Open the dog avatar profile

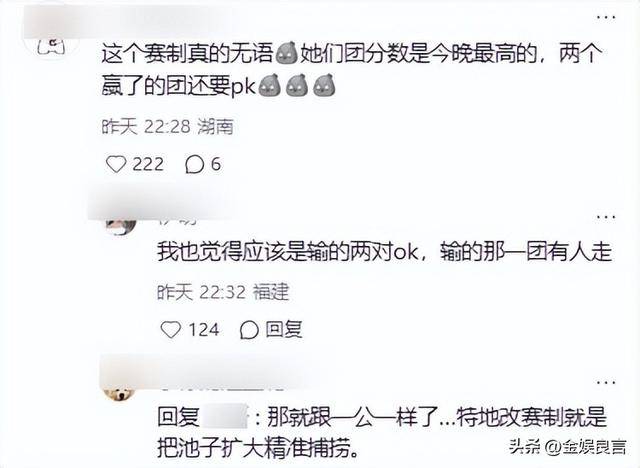119,395
